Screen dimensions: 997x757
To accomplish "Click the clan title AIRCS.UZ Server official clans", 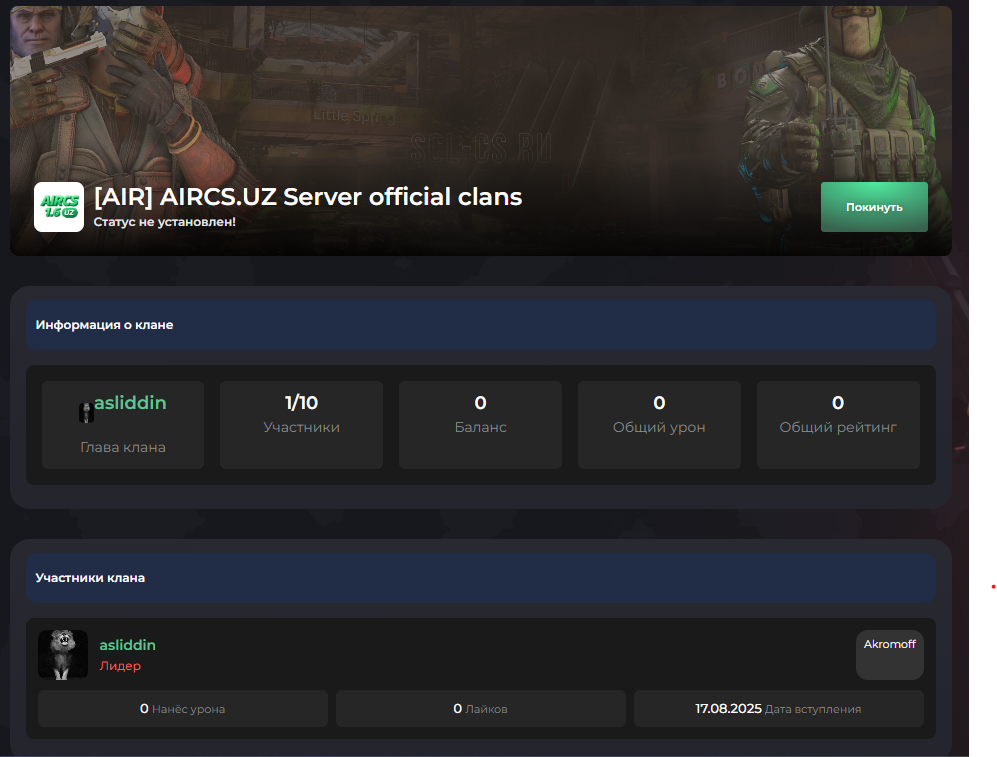I will pyautogui.click(x=308, y=196).
